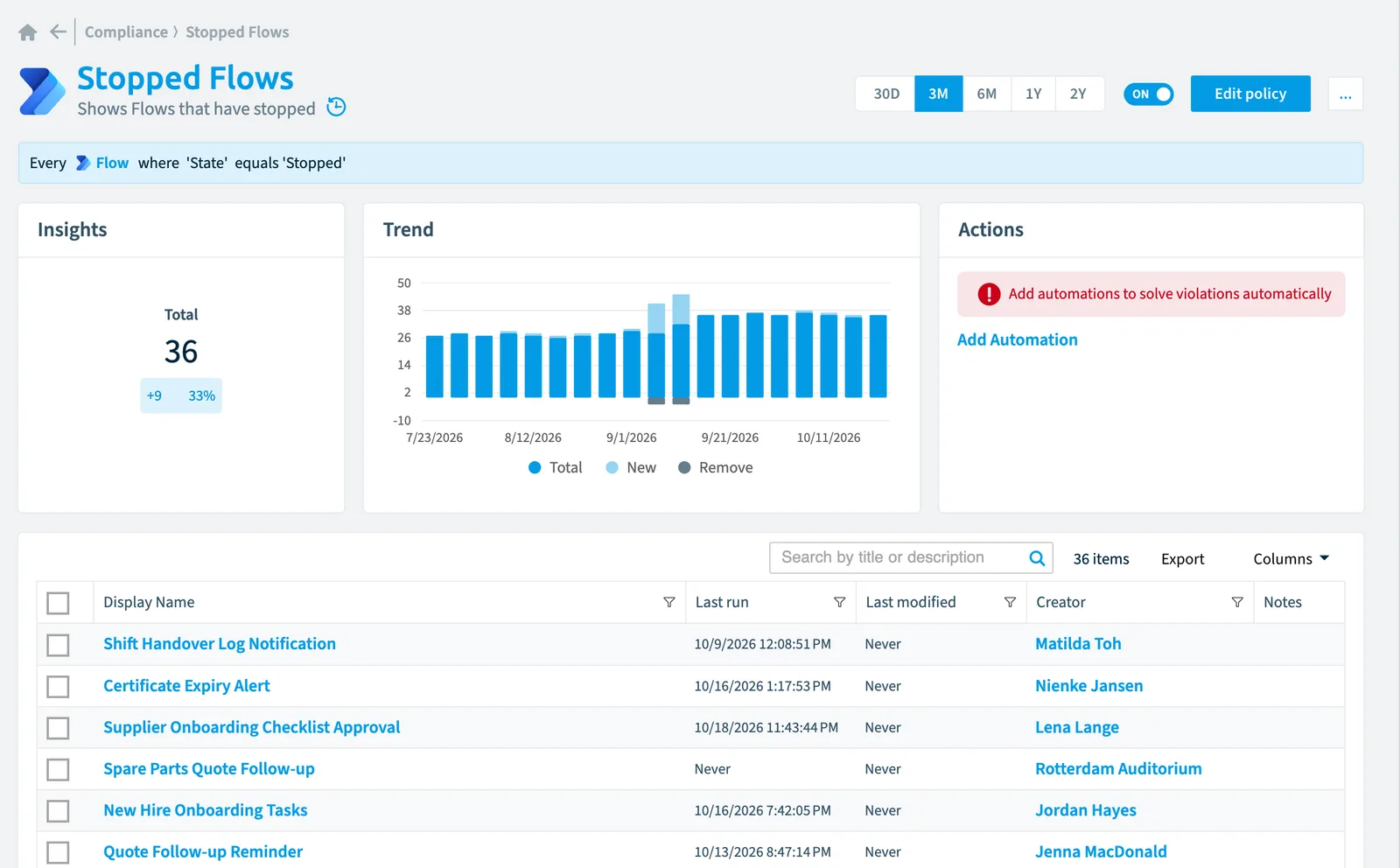Select the 6M time range
The height and width of the screenshot is (868, 1400).
987,94
